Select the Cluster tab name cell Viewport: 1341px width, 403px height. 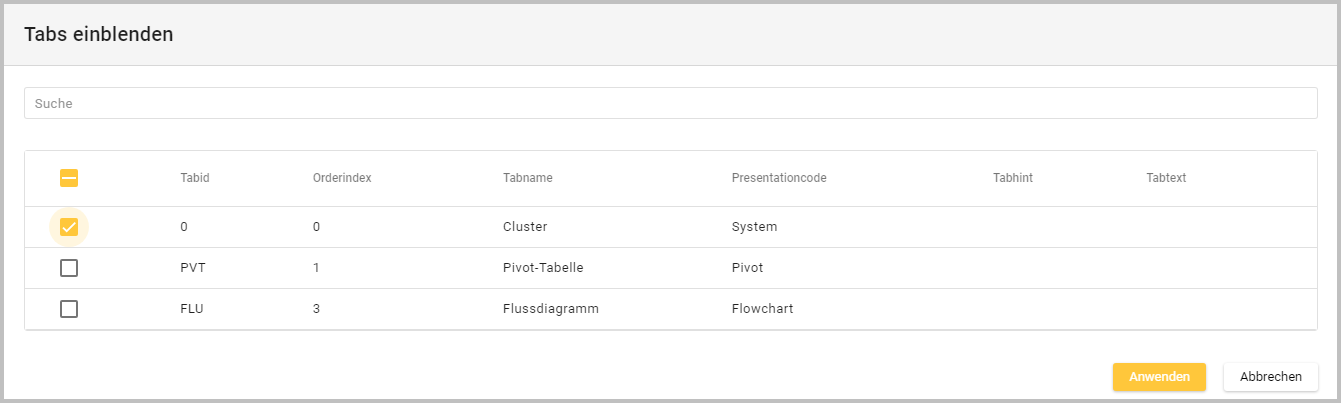tap(525, 227)
